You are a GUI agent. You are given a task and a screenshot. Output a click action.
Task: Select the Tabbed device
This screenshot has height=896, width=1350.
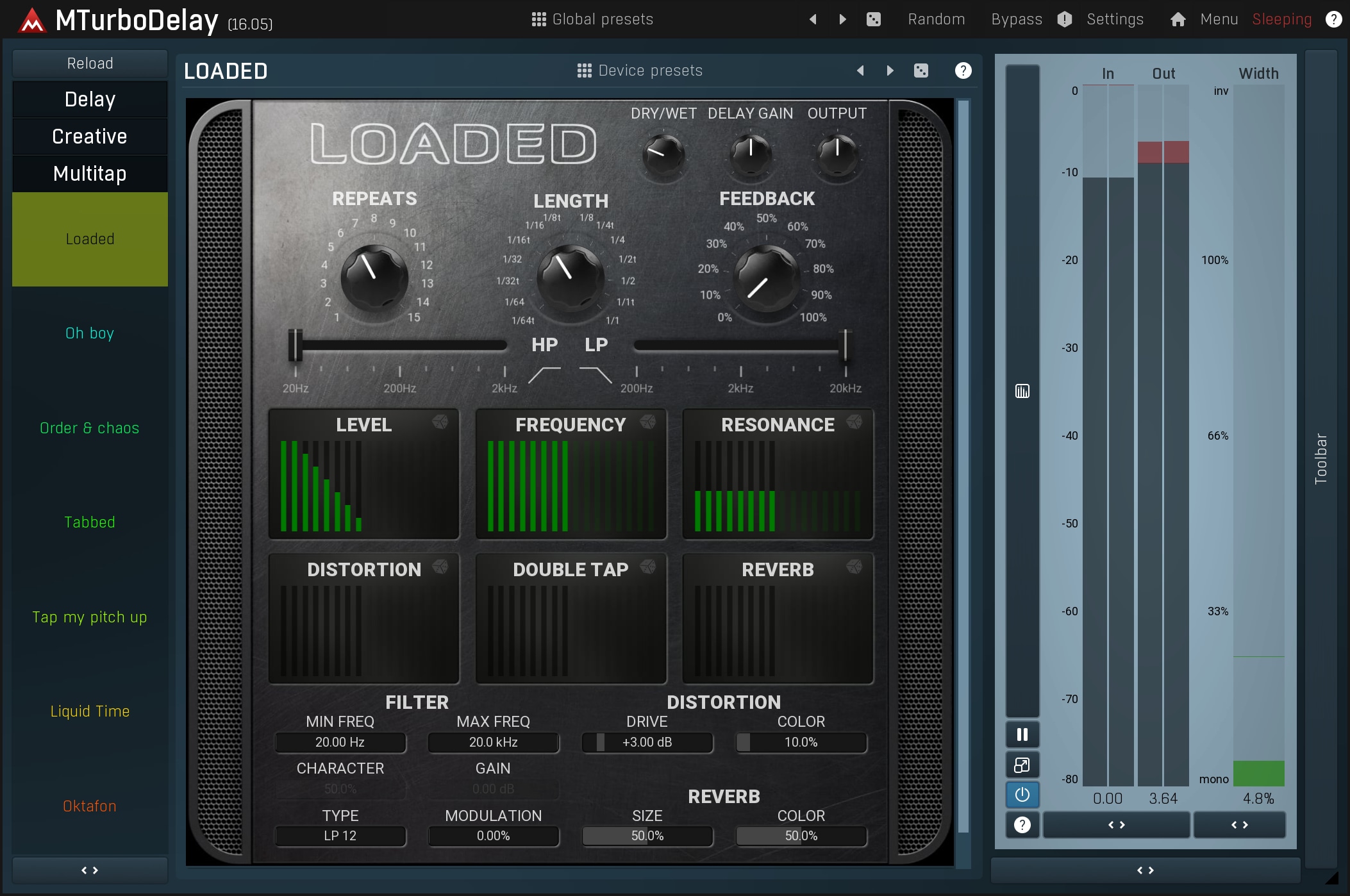point(90,522)
